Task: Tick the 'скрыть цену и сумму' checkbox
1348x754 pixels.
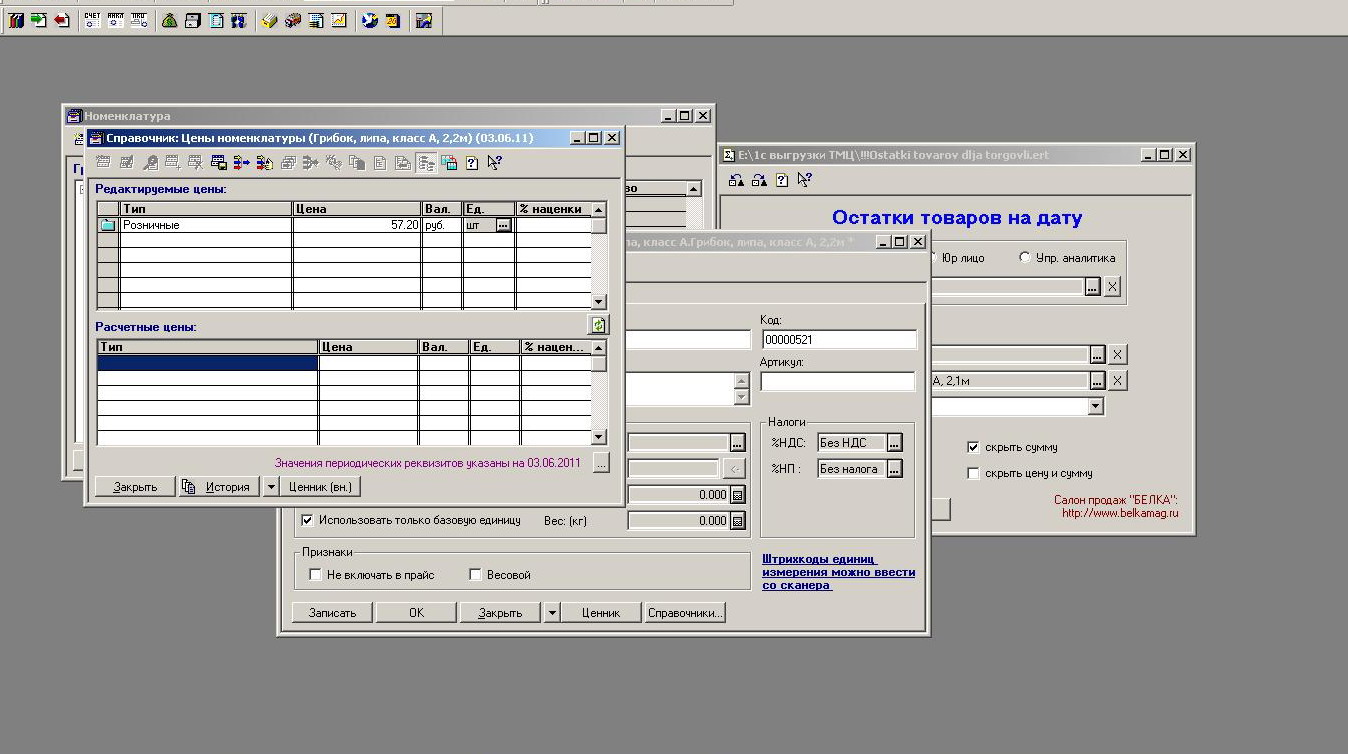Action: coord(973,473)
